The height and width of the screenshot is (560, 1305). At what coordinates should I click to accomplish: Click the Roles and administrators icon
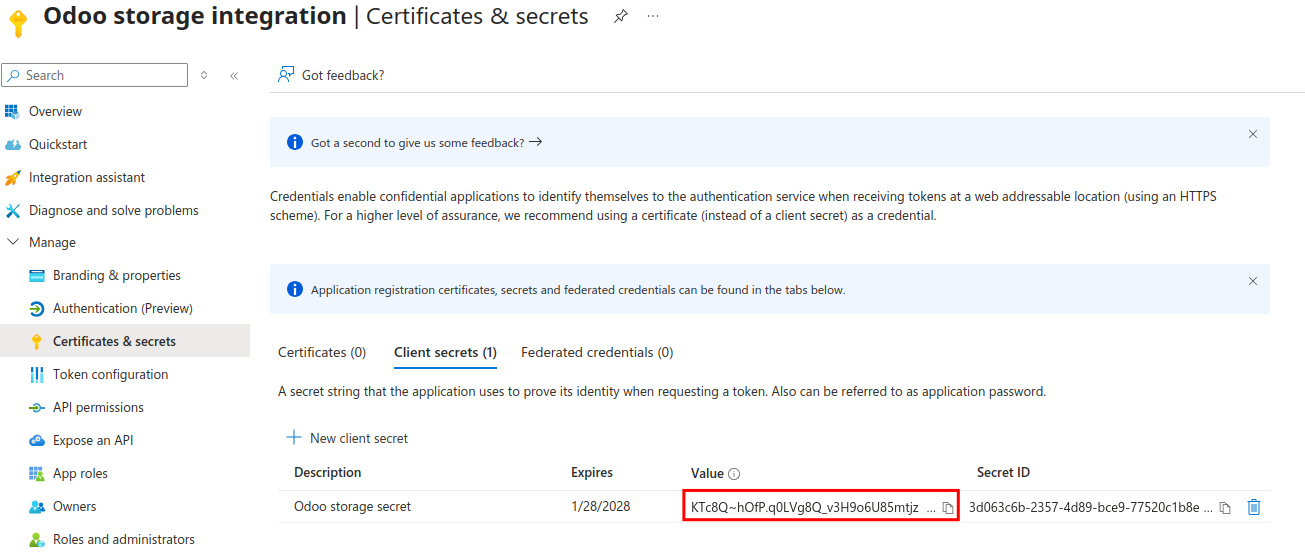pyautogui.click(x=37, y=539)
